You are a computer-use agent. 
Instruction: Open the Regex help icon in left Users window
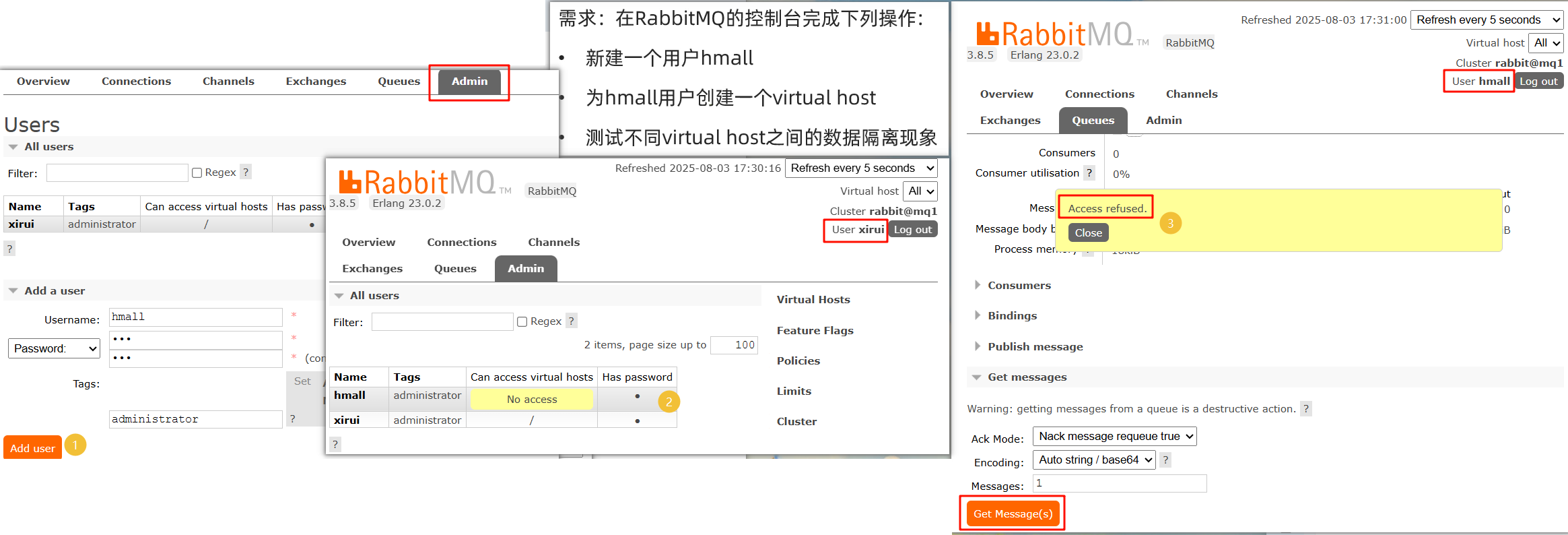[x=246, y=172]
